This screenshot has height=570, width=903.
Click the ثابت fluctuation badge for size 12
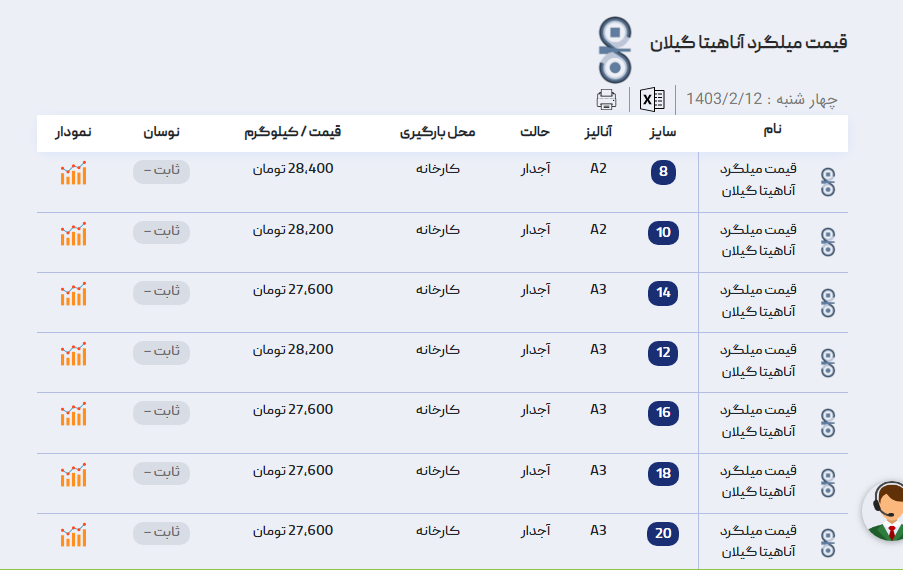pyautogui.click(x=161, y=352)
